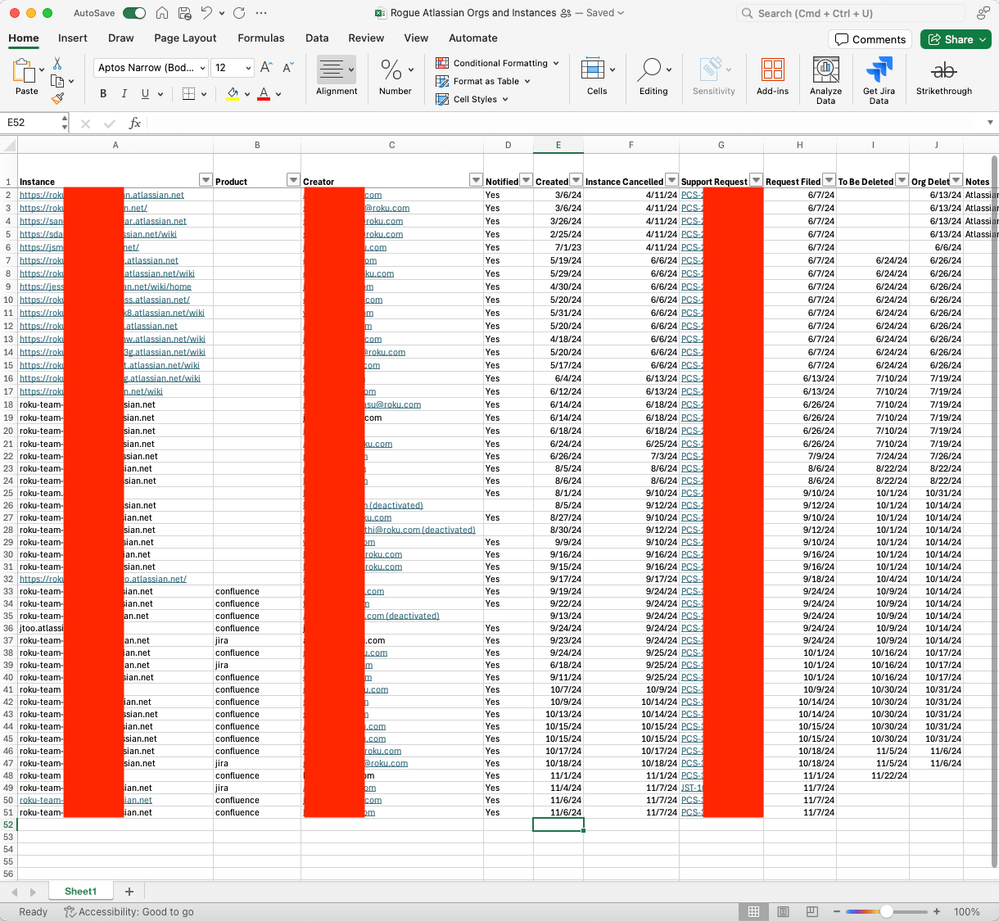The image size is (999, 921).
Task: Expand the formula bar chevron
Action: 990,122
